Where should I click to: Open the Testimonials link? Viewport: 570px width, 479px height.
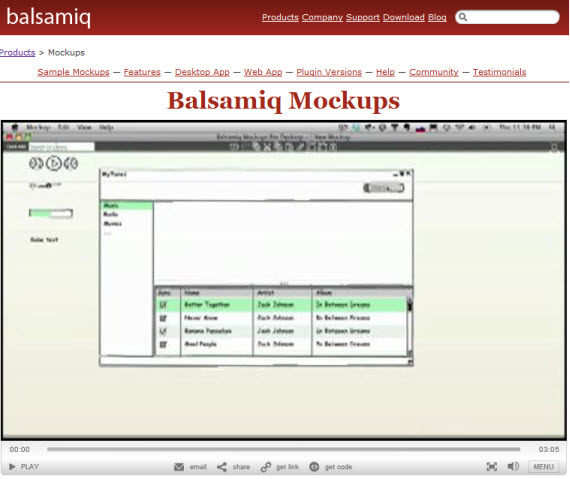(499, 72)
